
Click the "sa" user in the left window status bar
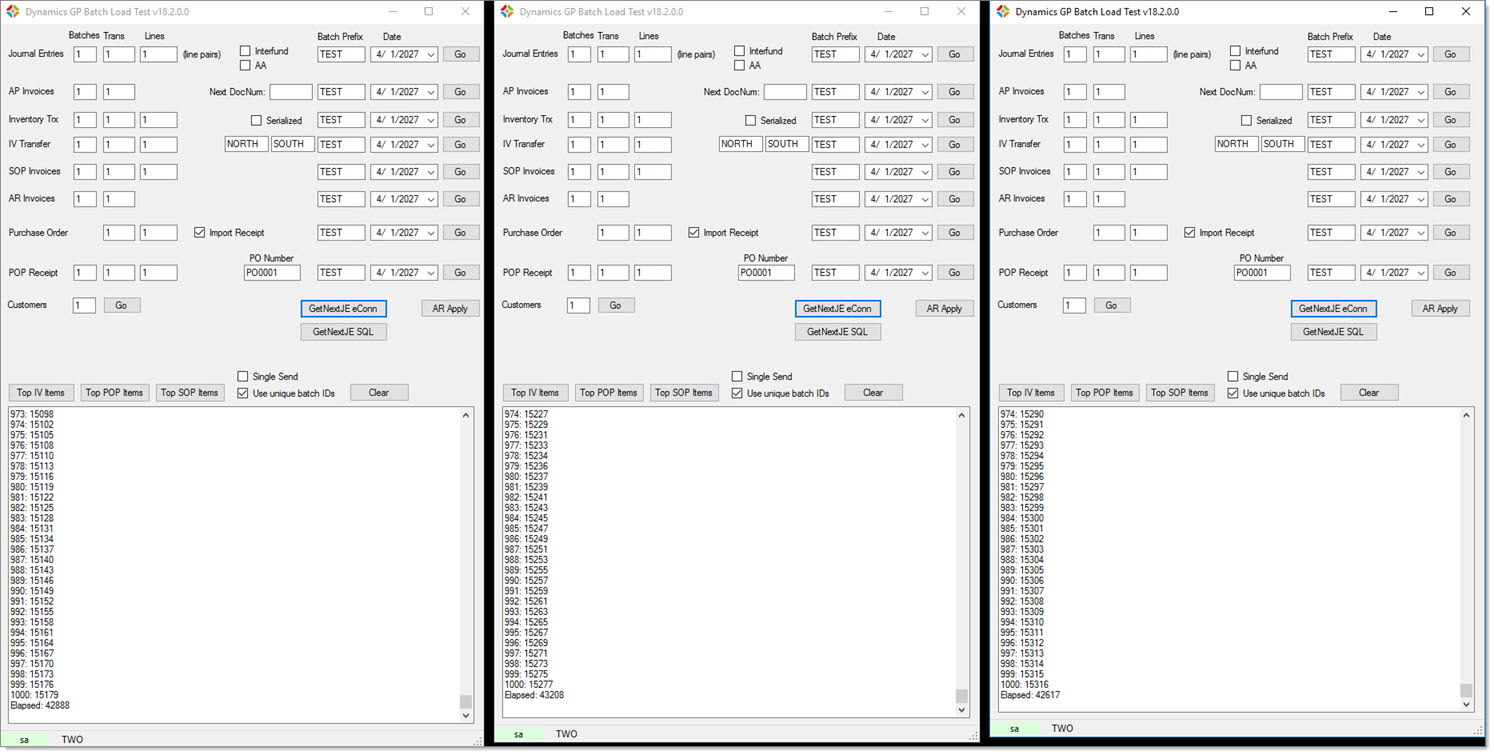pyautogui.click(x=25, y=740)
